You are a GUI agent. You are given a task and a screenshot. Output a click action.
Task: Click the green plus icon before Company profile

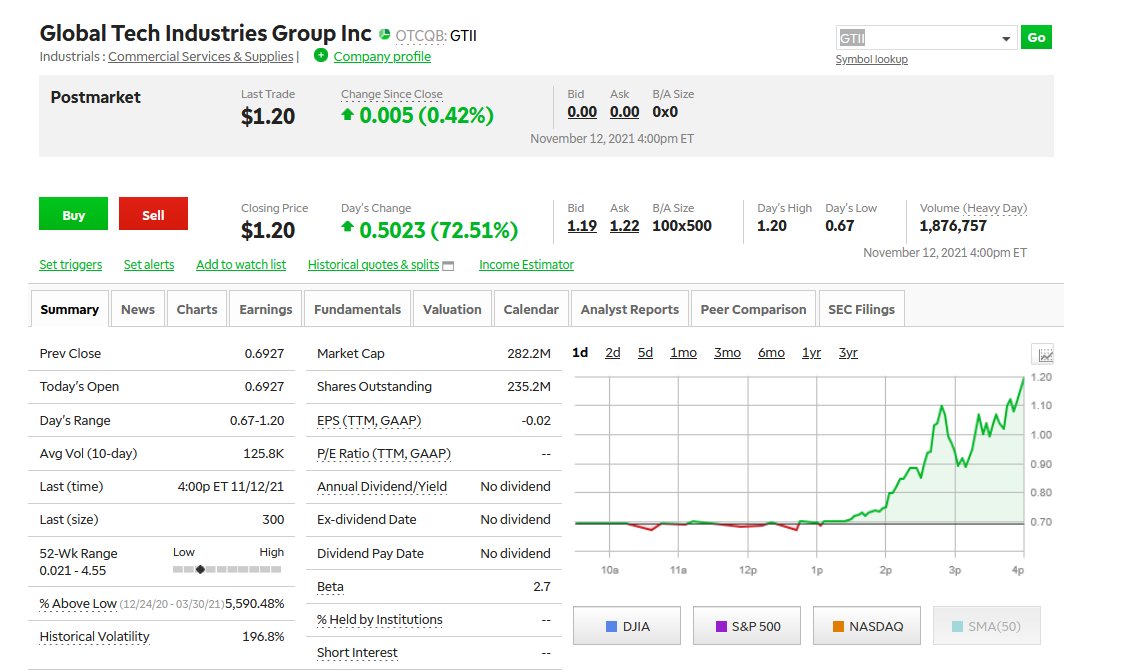(x=321, y=55)
